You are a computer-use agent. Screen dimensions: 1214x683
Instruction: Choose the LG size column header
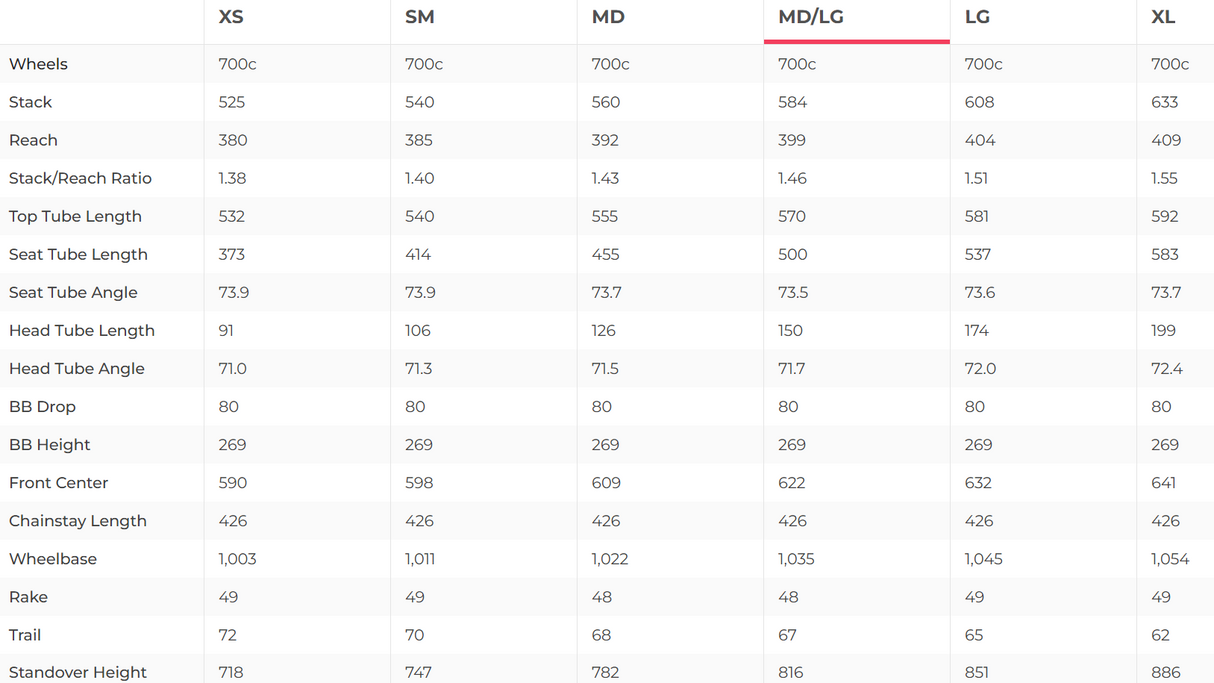978,17
